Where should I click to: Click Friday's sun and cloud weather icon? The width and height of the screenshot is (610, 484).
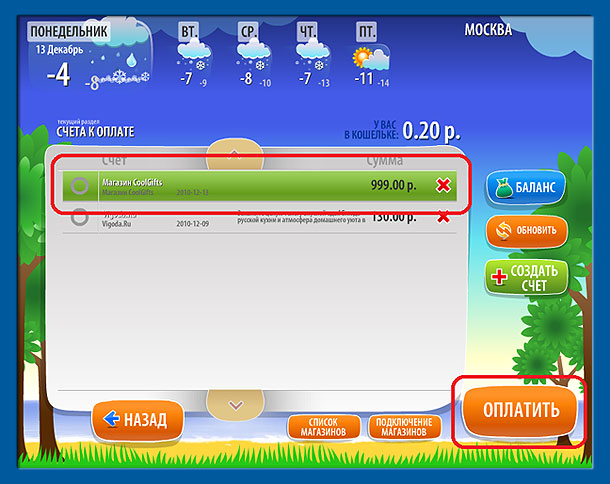point(368,57)
